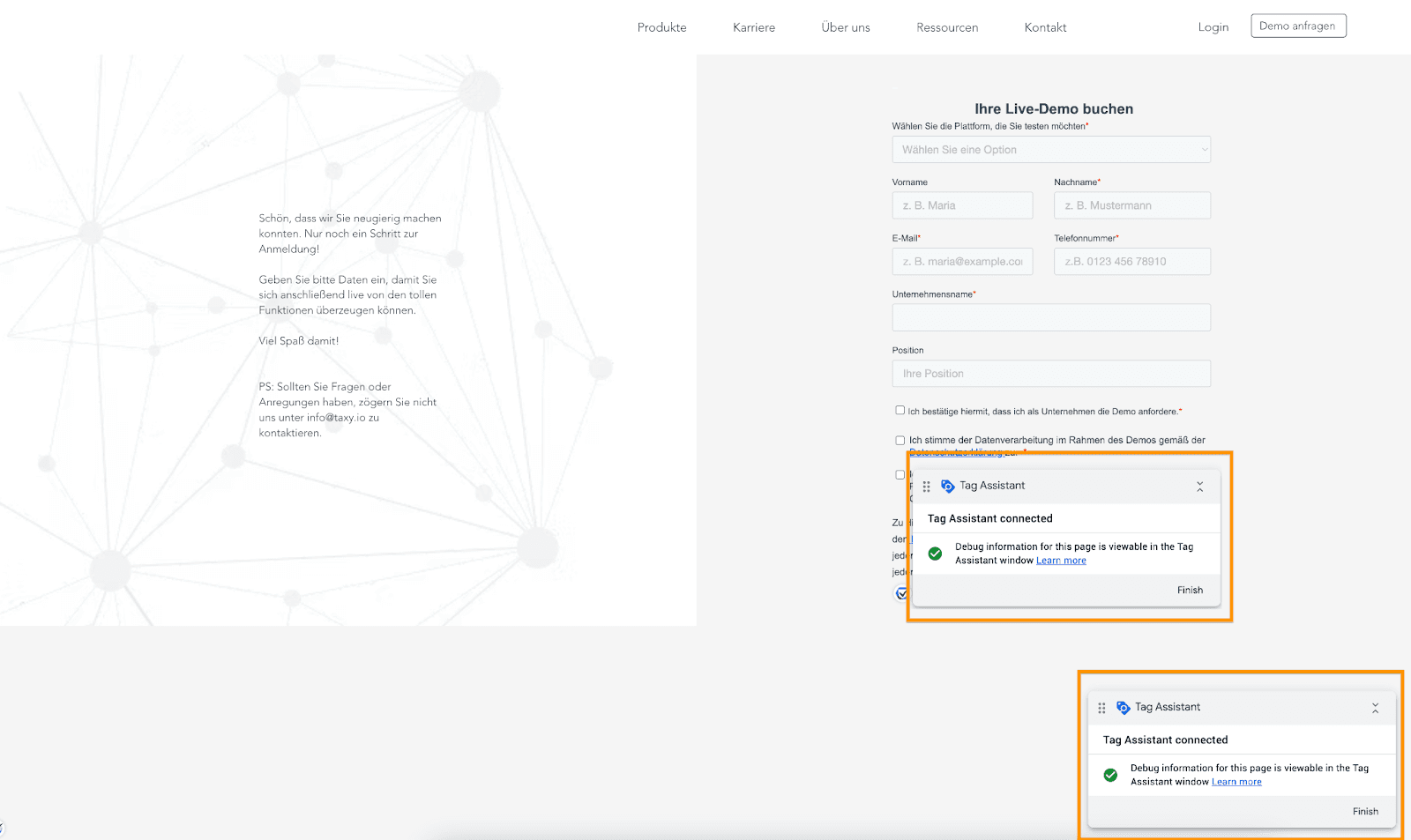Click inside the Vorname input field
The height and width of the screenshot is (840, 1411).
(962, 204)
